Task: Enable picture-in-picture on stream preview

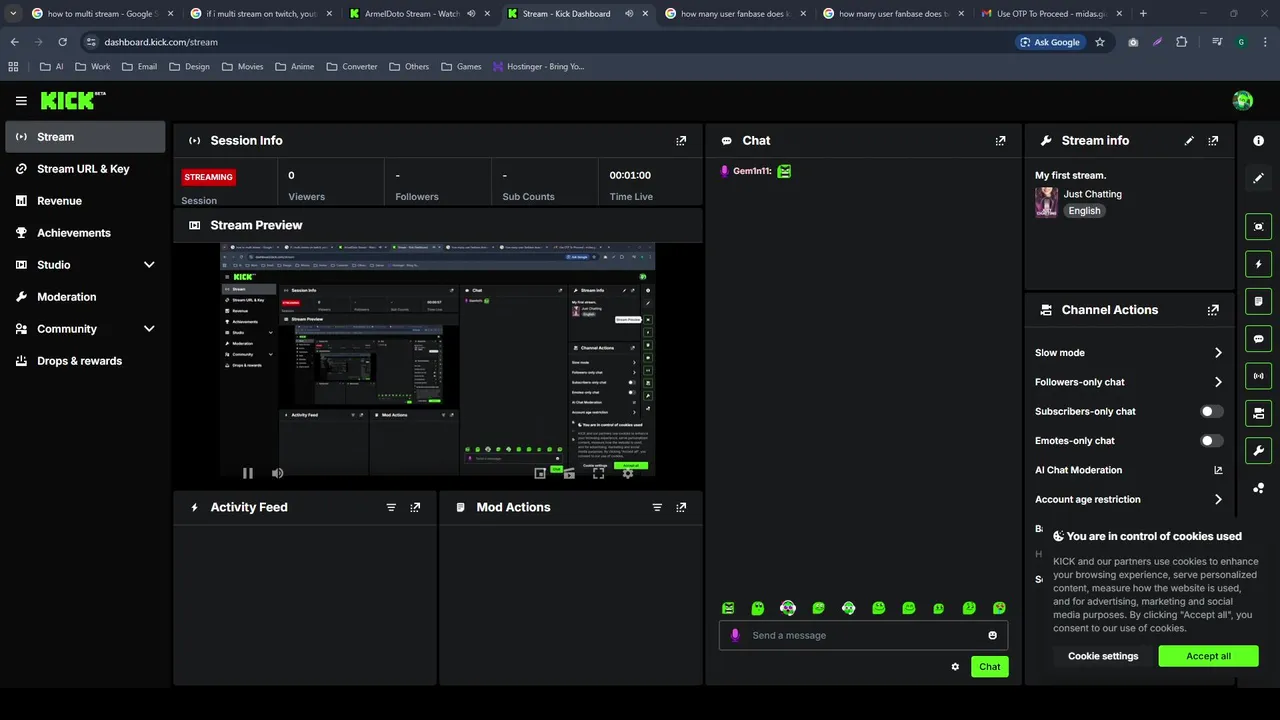Action: [x=540, y=473]
